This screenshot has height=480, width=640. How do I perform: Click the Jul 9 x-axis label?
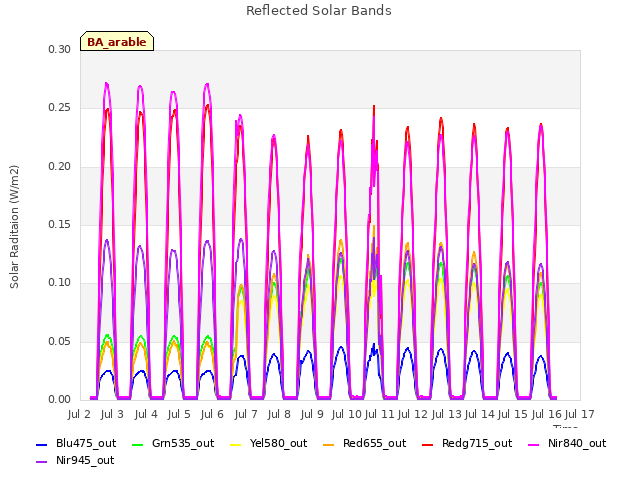[x=312, y=415]
